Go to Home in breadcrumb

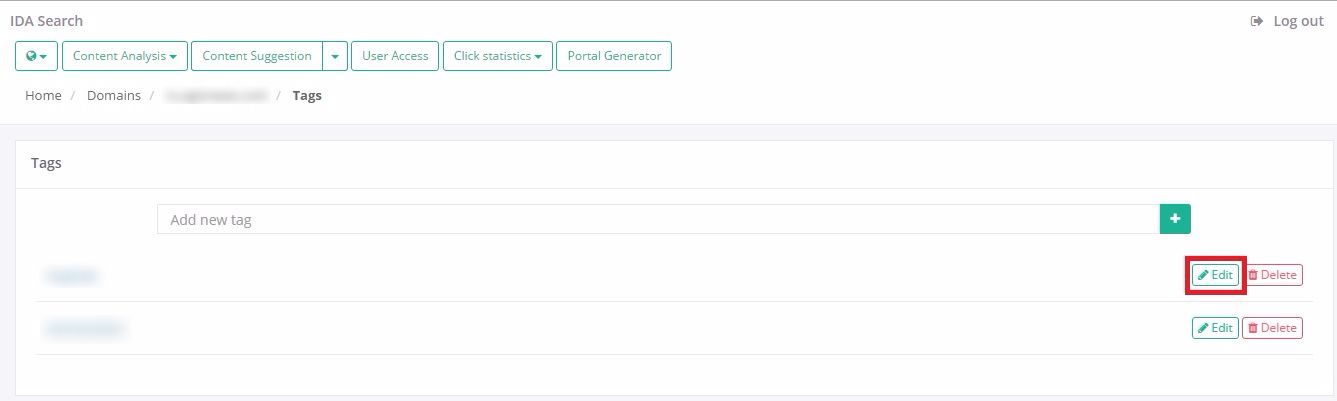click(43, 96)
